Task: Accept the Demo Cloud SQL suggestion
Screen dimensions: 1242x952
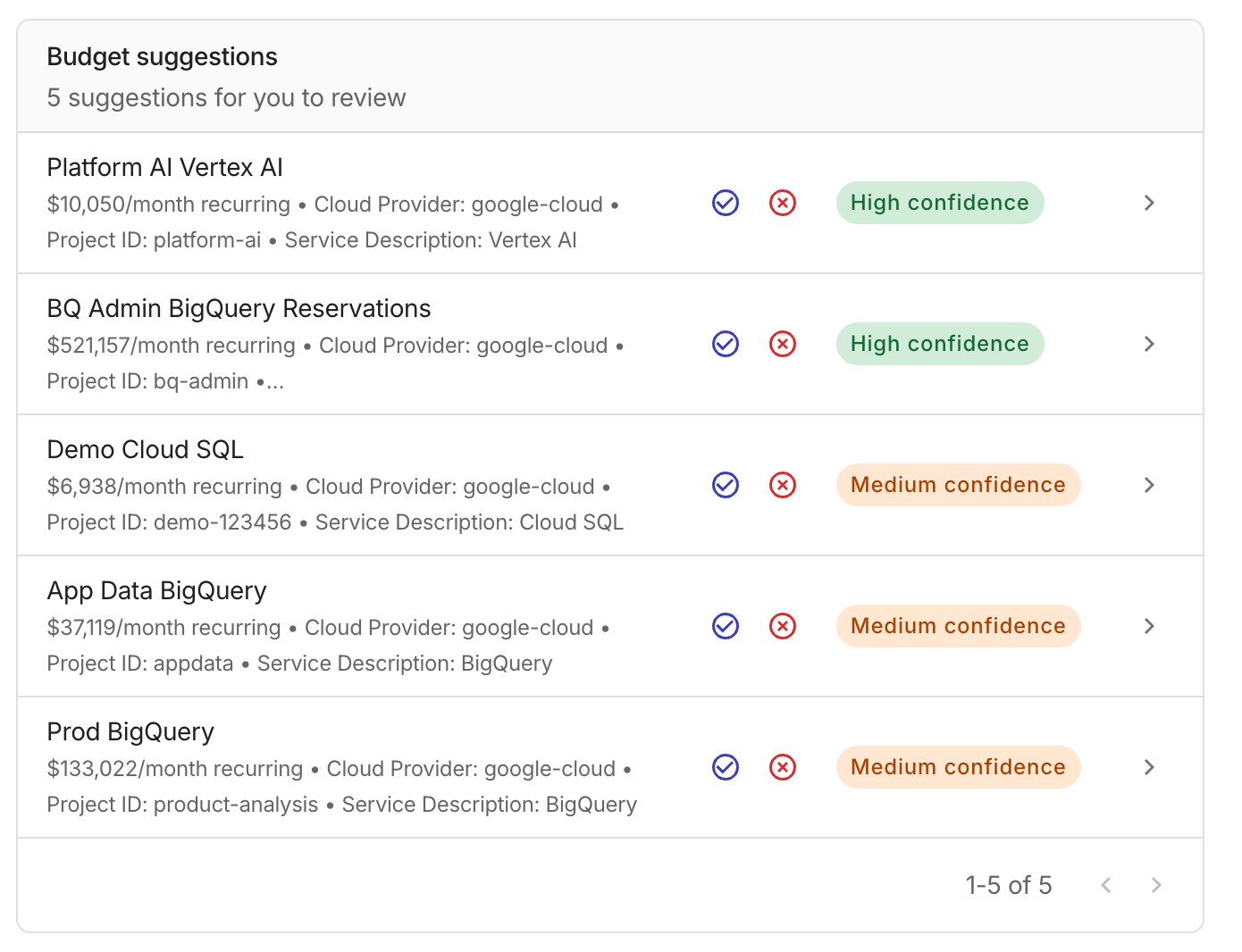Action: coord(726,485)
